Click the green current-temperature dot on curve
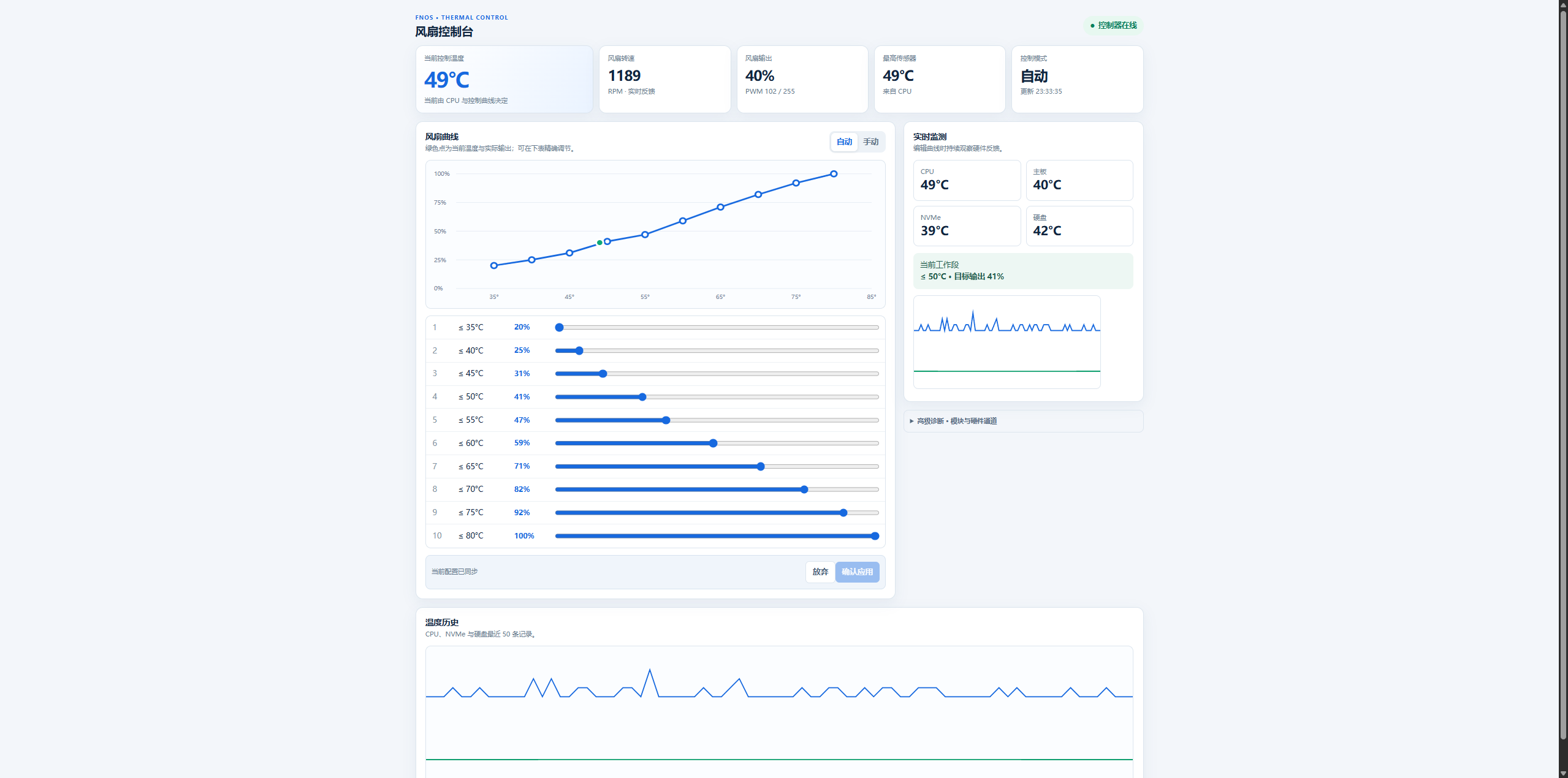1568x778 pixels. click(599, 243)
